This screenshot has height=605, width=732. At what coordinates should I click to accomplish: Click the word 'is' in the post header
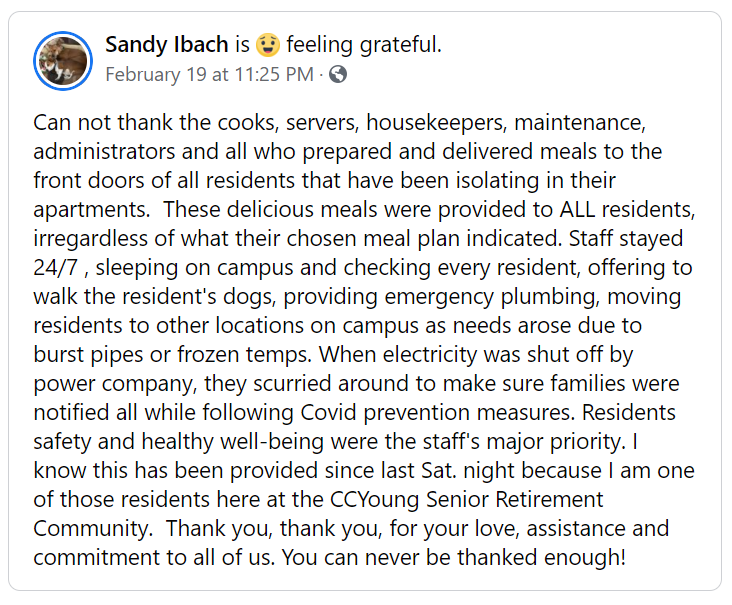coord(242,45)
